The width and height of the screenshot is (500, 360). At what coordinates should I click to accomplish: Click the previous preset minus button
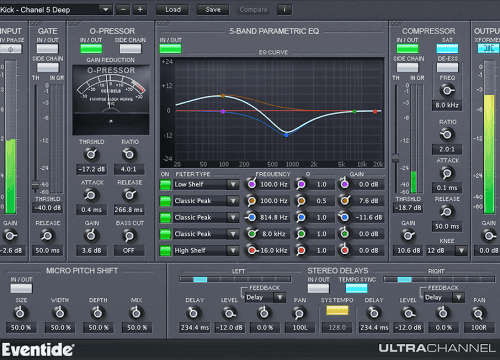click(123, 10)
